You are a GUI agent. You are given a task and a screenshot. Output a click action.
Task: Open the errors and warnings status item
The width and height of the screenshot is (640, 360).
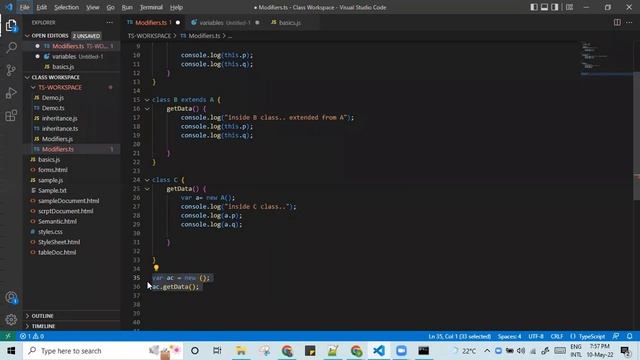(32, 336)
